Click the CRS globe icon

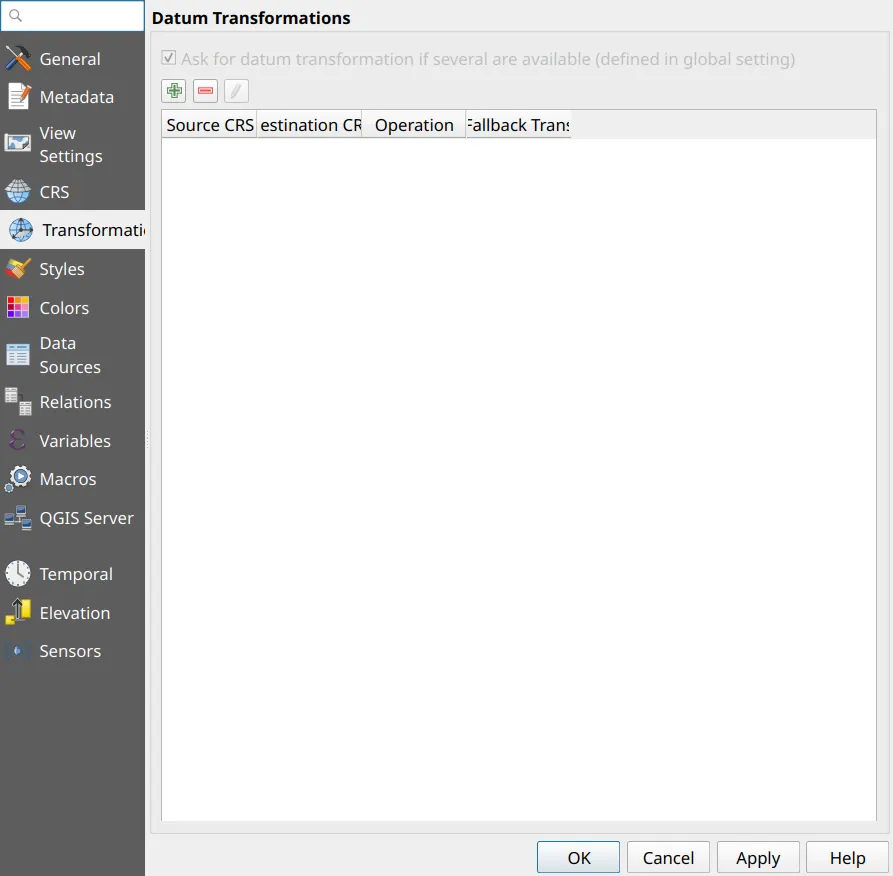pyautogui.click(x=18, y=191)
